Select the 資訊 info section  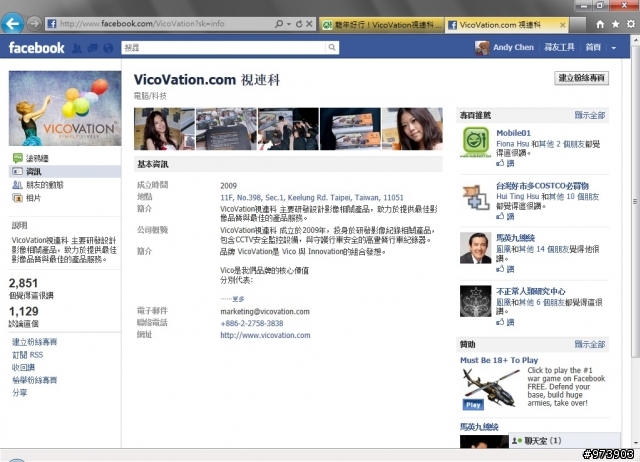(x=64, y=171)
